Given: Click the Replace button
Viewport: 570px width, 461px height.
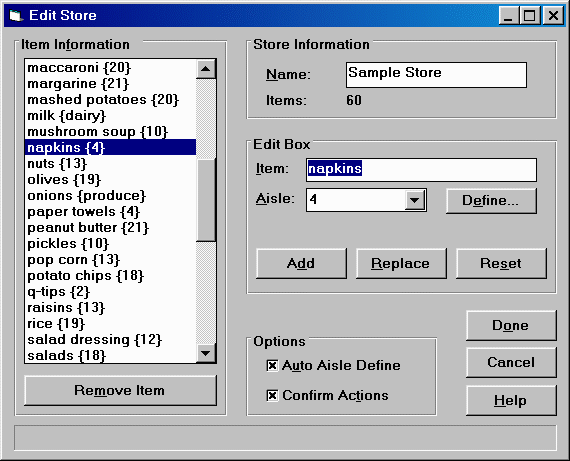Looking at the screenshot, I should point(401,263).
